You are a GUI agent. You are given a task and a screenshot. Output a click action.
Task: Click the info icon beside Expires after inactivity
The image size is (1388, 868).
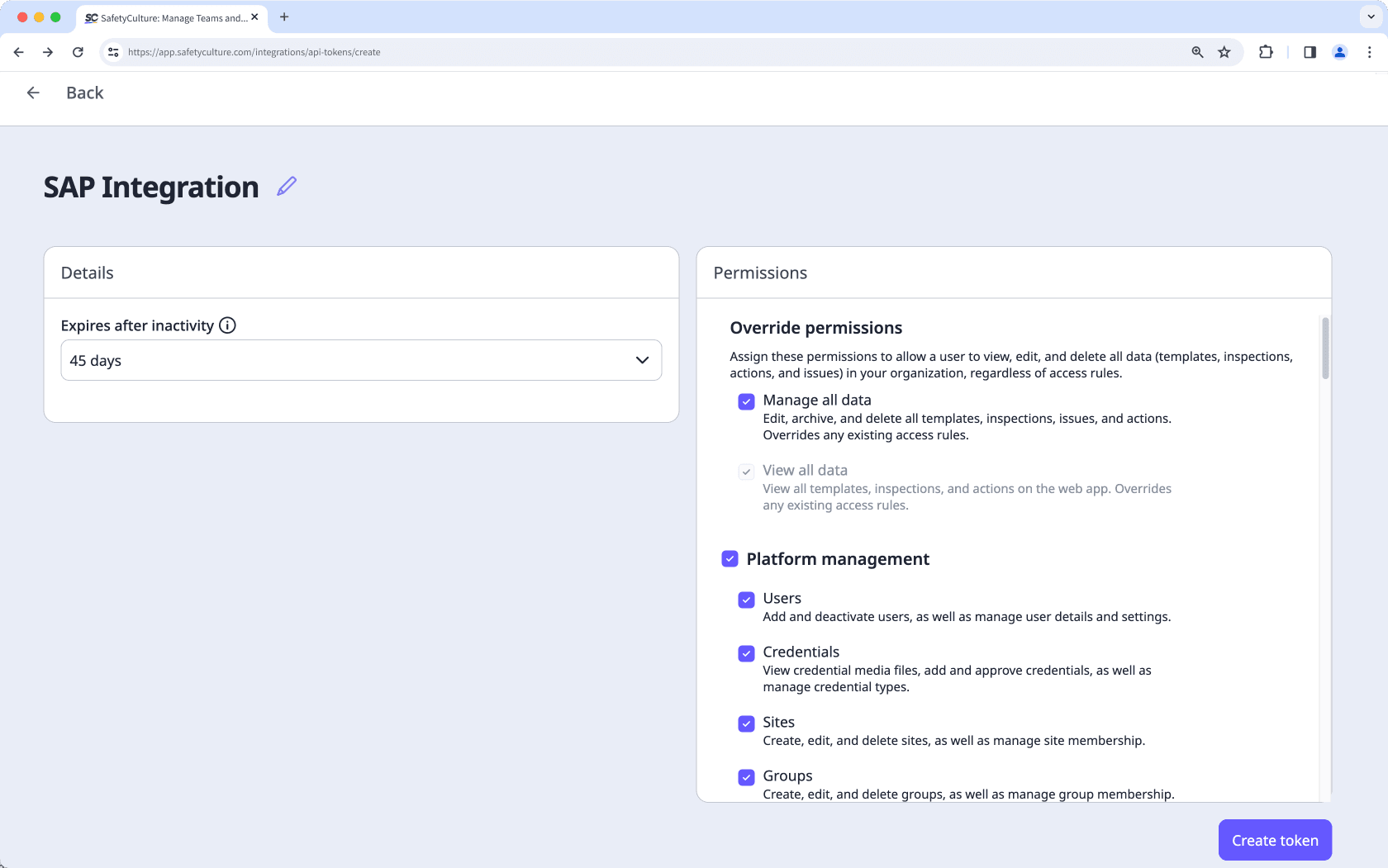(227, 325)
